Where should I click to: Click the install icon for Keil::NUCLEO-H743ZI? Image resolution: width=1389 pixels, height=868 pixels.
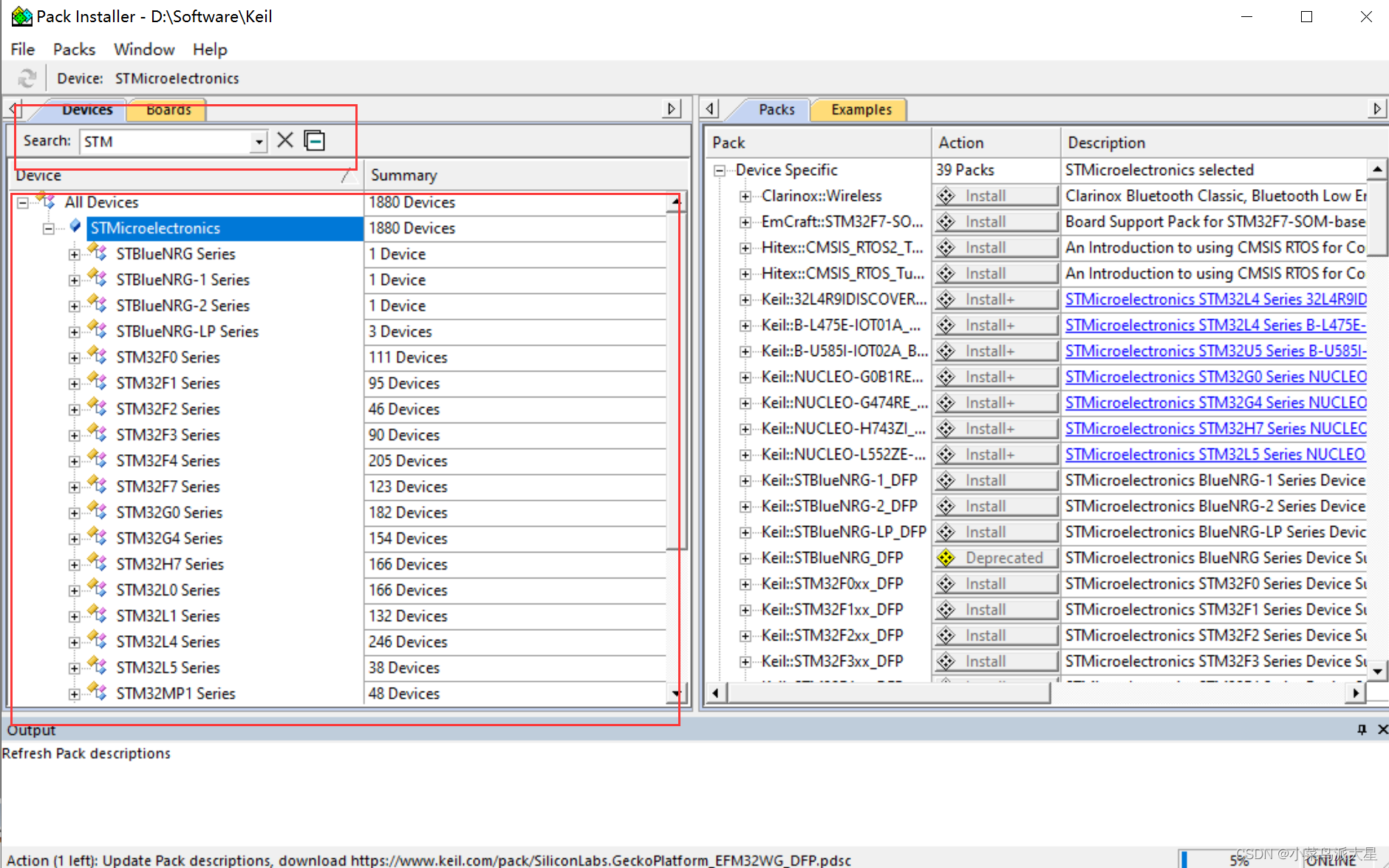(x=946, y=428)
